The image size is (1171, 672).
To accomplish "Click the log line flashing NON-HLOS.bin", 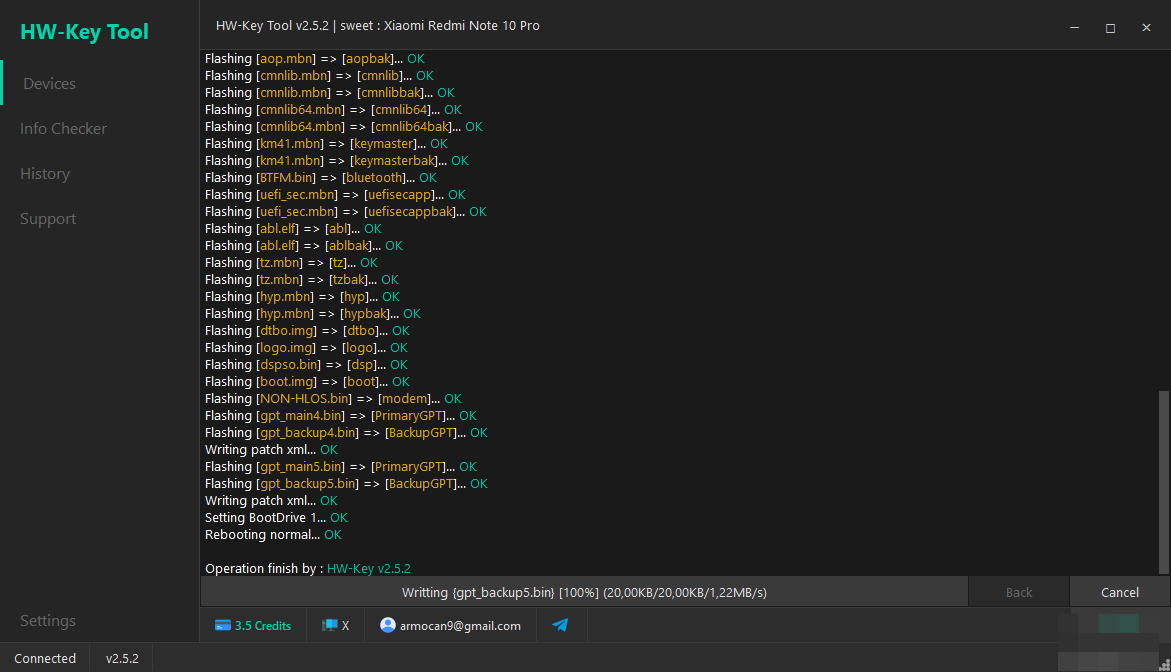I will (333, 399).
